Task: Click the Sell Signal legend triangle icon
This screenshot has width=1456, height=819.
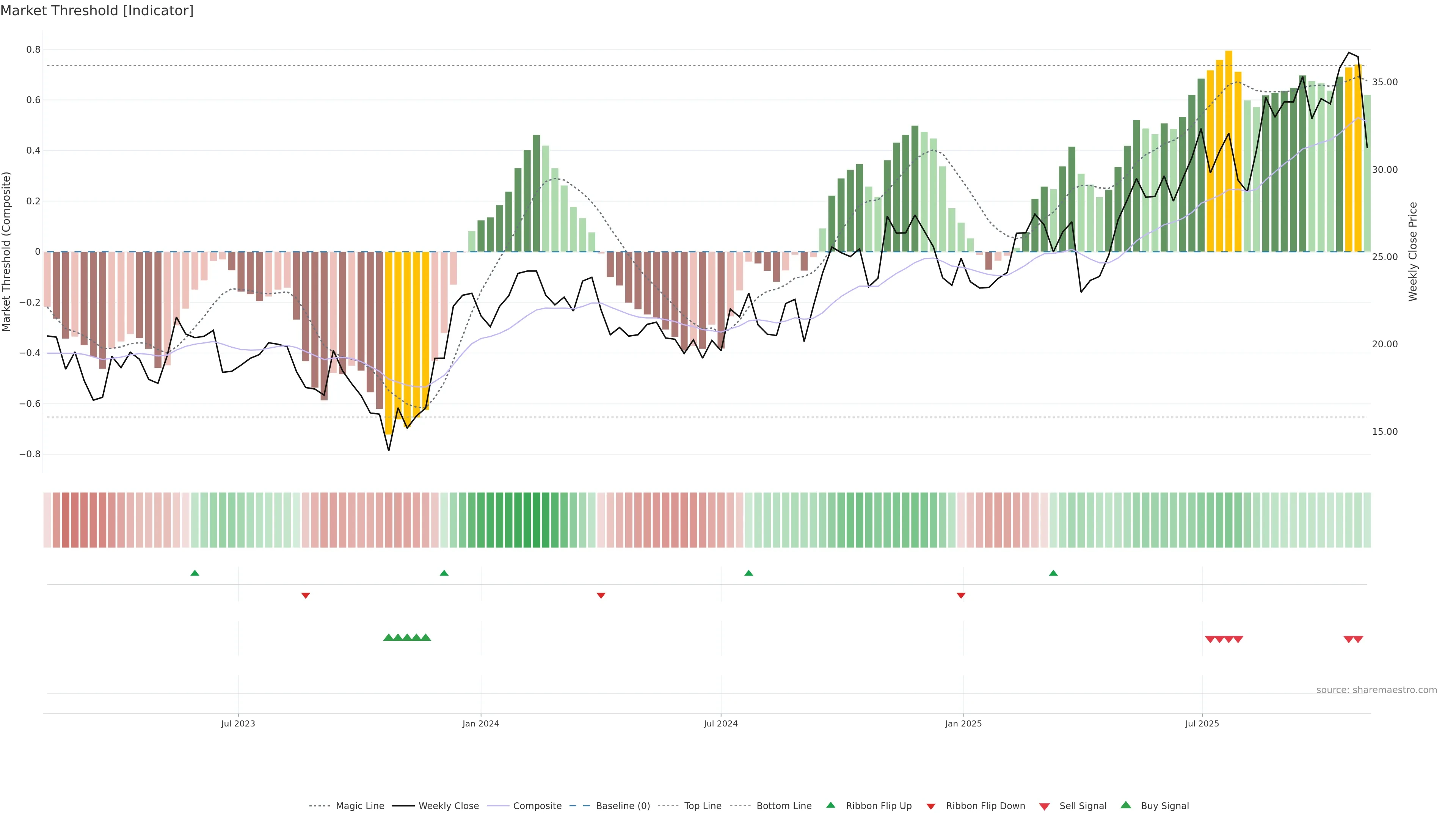Action: [x=1044, y=806]
